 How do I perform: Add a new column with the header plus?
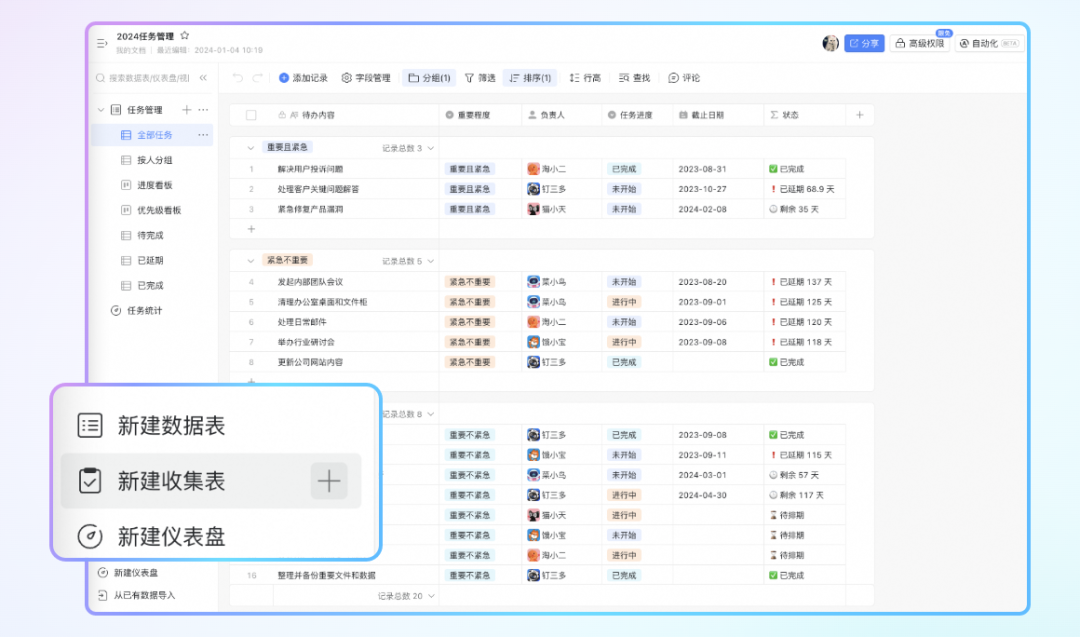tap(860, 115)
